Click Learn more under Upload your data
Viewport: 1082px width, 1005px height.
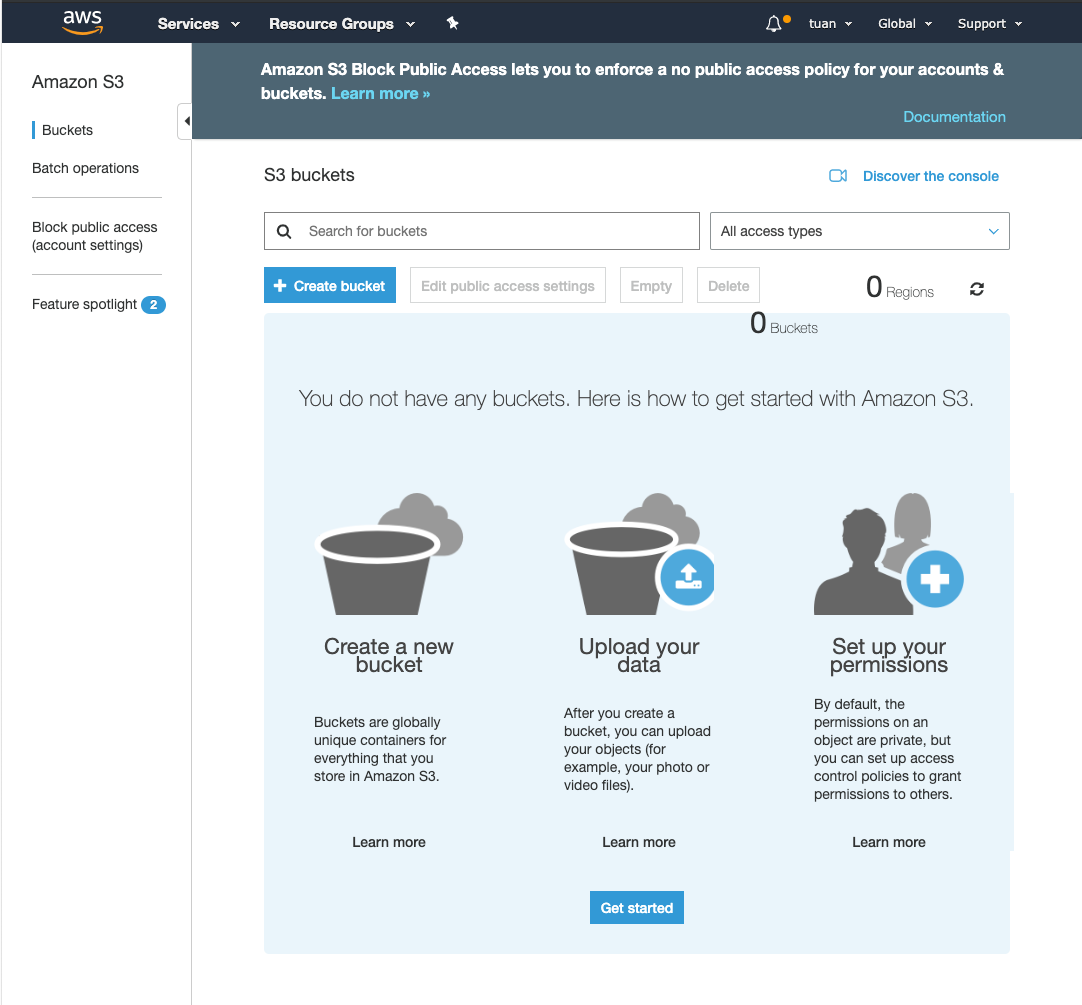[639, 842]
